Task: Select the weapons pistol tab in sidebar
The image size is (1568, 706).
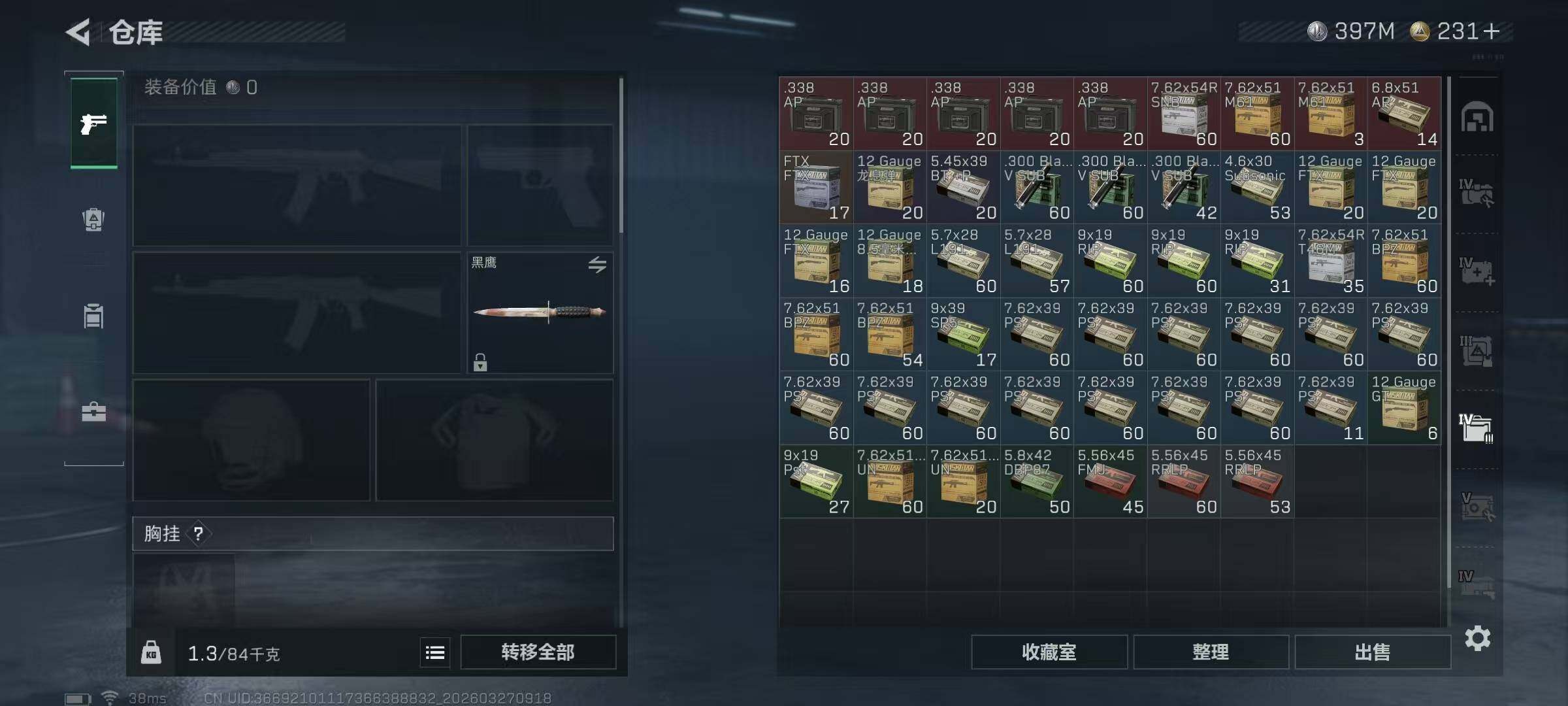Action: click(94, 123)
